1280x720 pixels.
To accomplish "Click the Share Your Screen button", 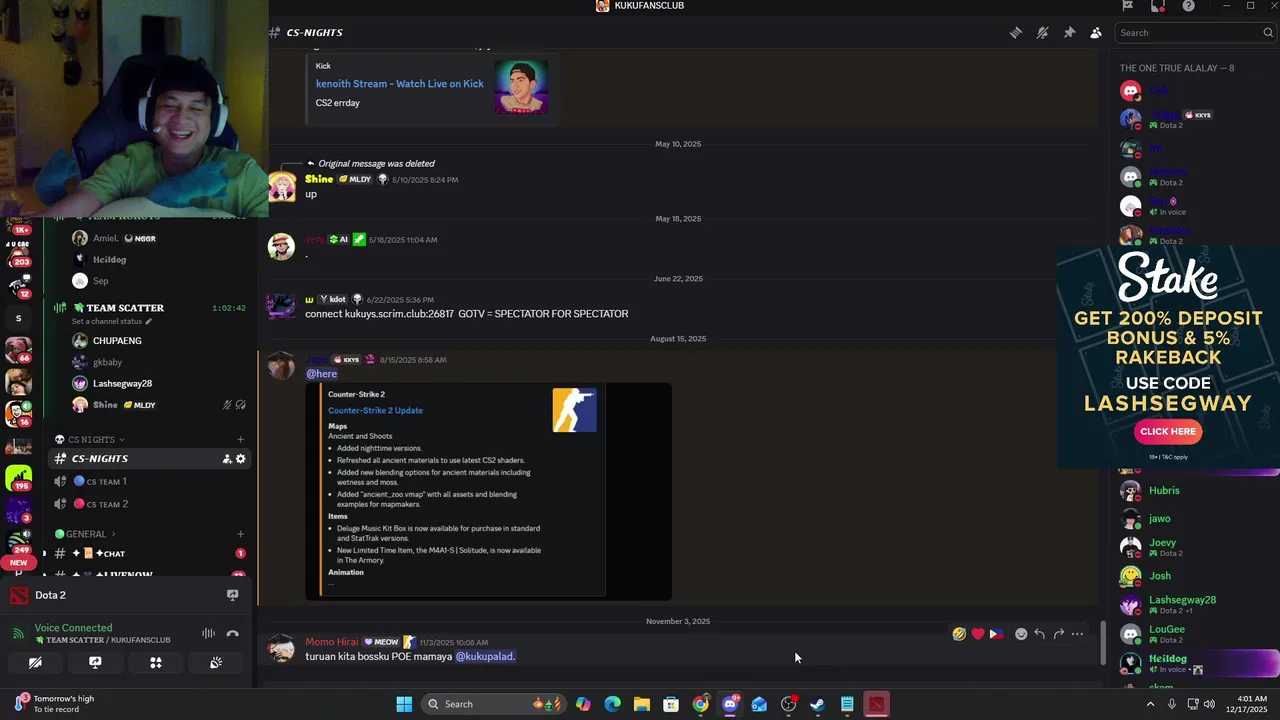I will 95,663.
